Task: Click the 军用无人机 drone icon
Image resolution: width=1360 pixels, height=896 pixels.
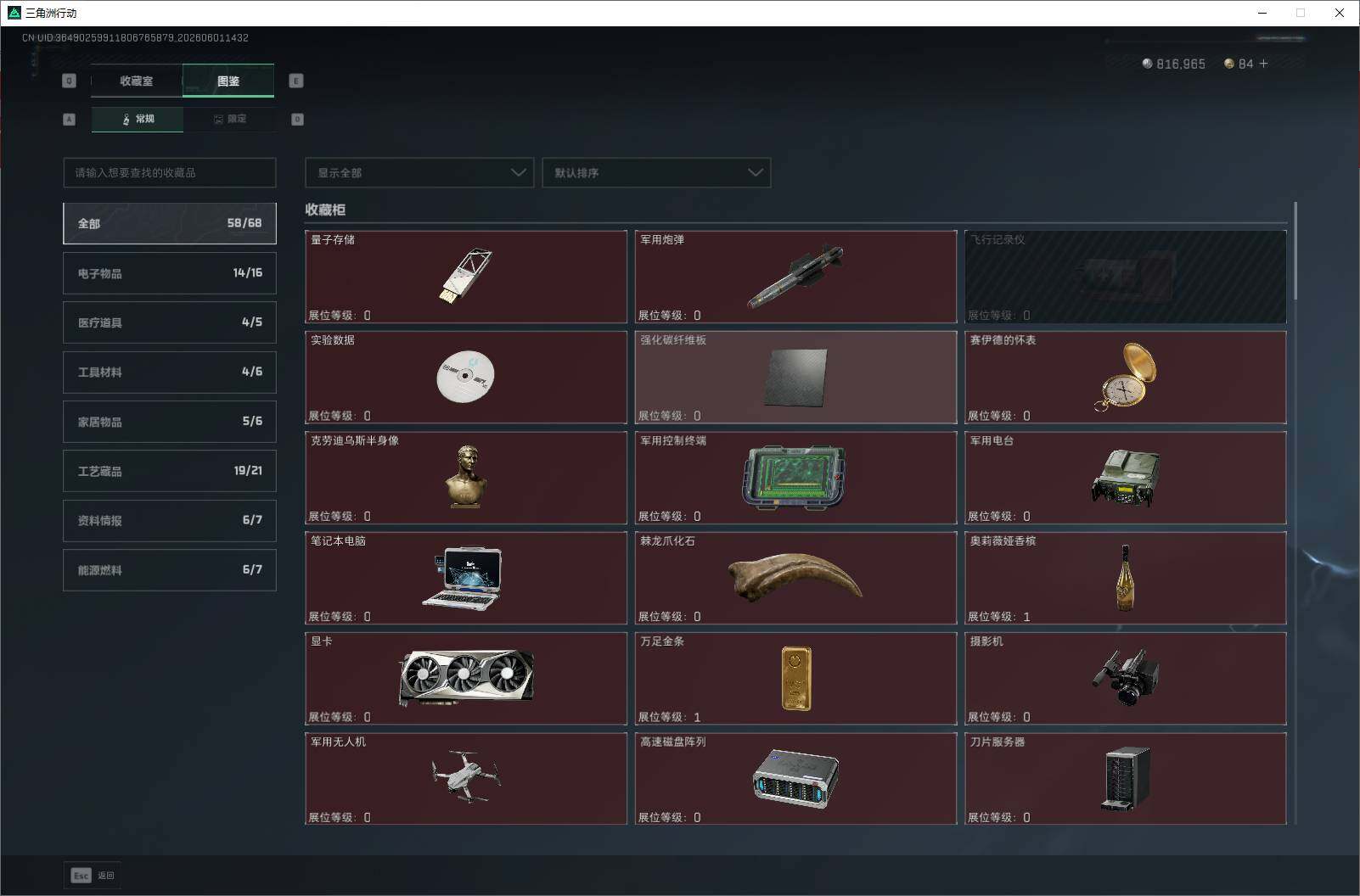Action: pos(465,776)
